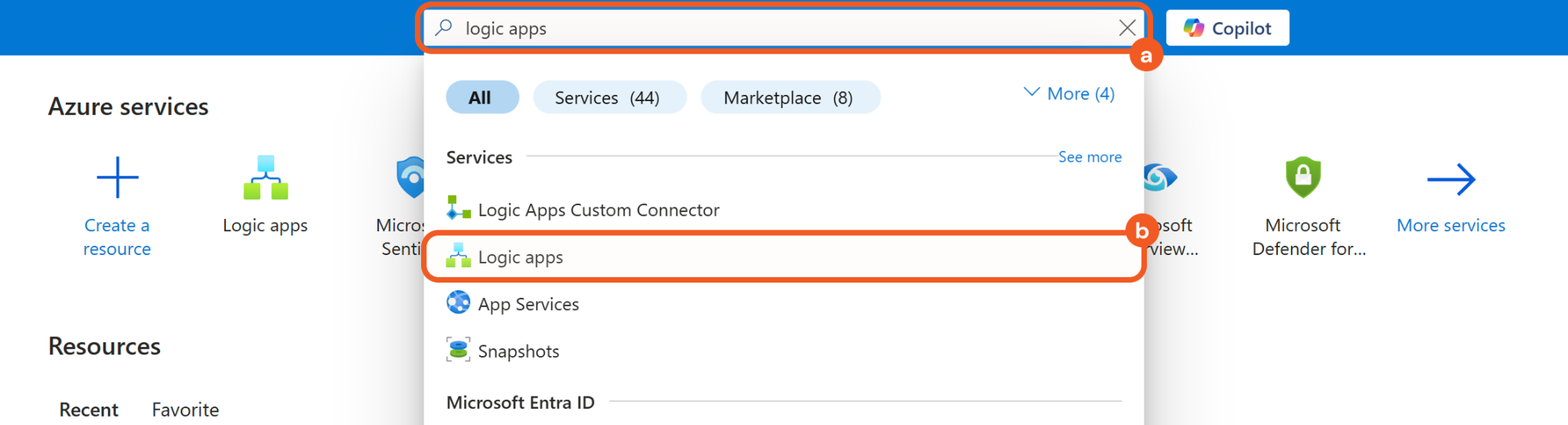Click inside the logic apps search field
The width and height of the screenshot is (1568, 425).
click(x=766, y=28)
